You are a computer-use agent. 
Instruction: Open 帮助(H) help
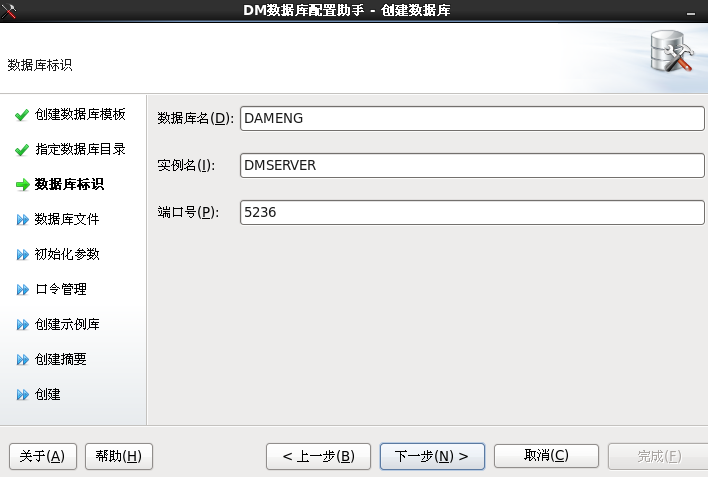pos(119,456)
